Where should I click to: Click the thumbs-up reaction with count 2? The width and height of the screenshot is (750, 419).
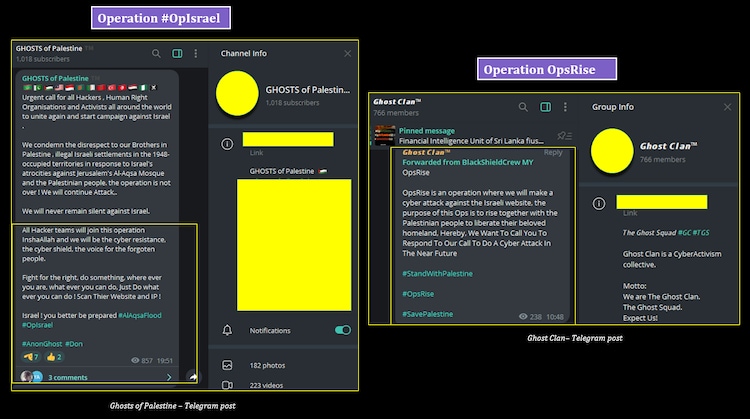53,357
